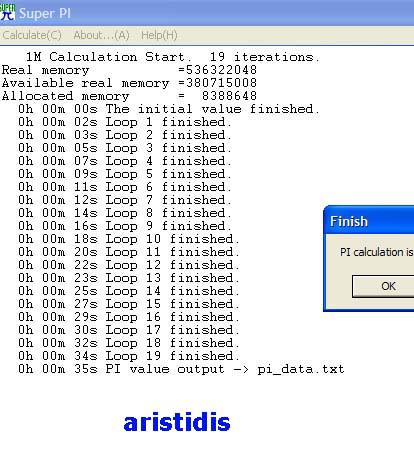Click the 'Loop 19 finished' line
414x474 pixels.
coord(129,356)
